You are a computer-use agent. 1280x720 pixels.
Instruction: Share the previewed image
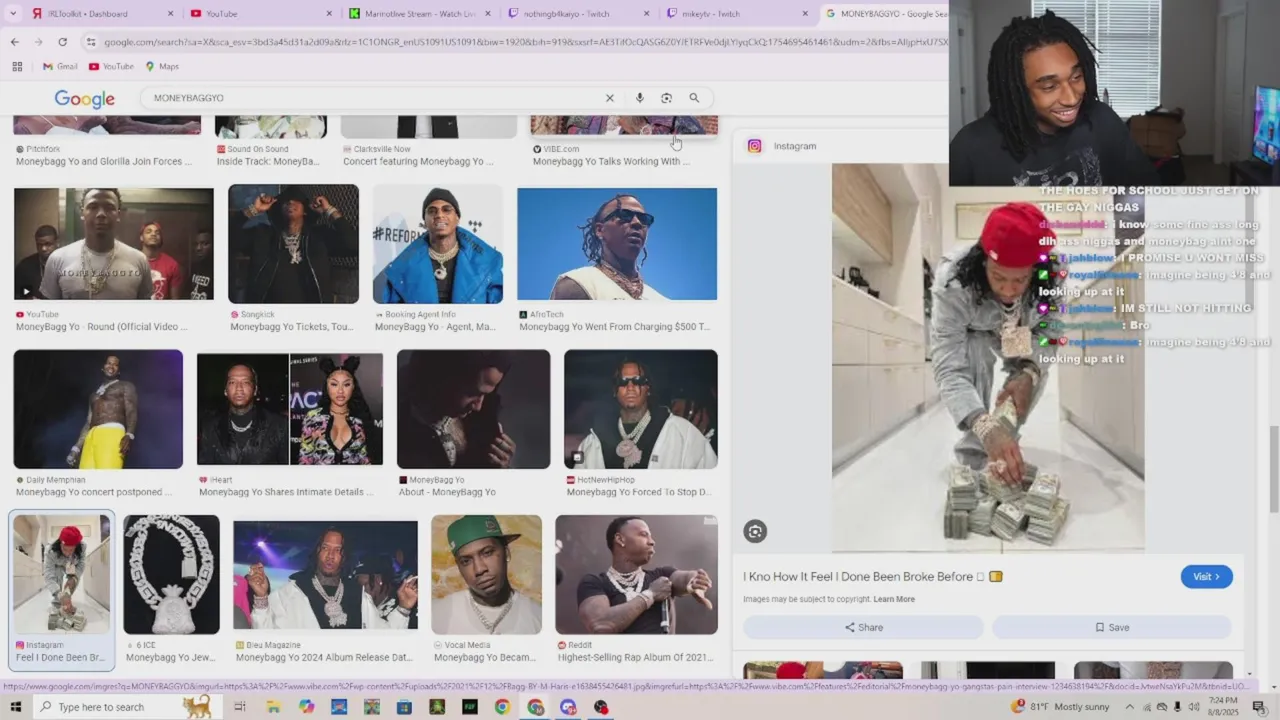[x=863, y=627]
